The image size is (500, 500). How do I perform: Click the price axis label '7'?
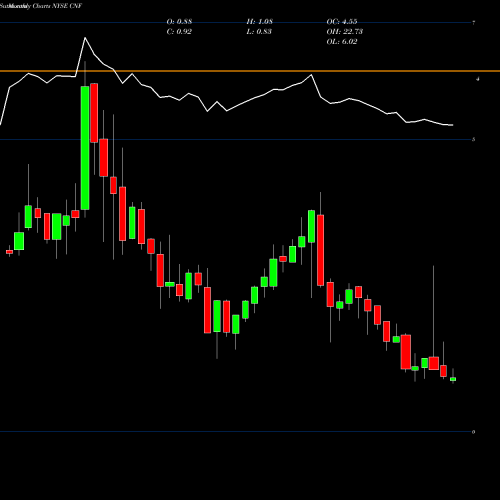pyautogui.click(x=474, y=23)
